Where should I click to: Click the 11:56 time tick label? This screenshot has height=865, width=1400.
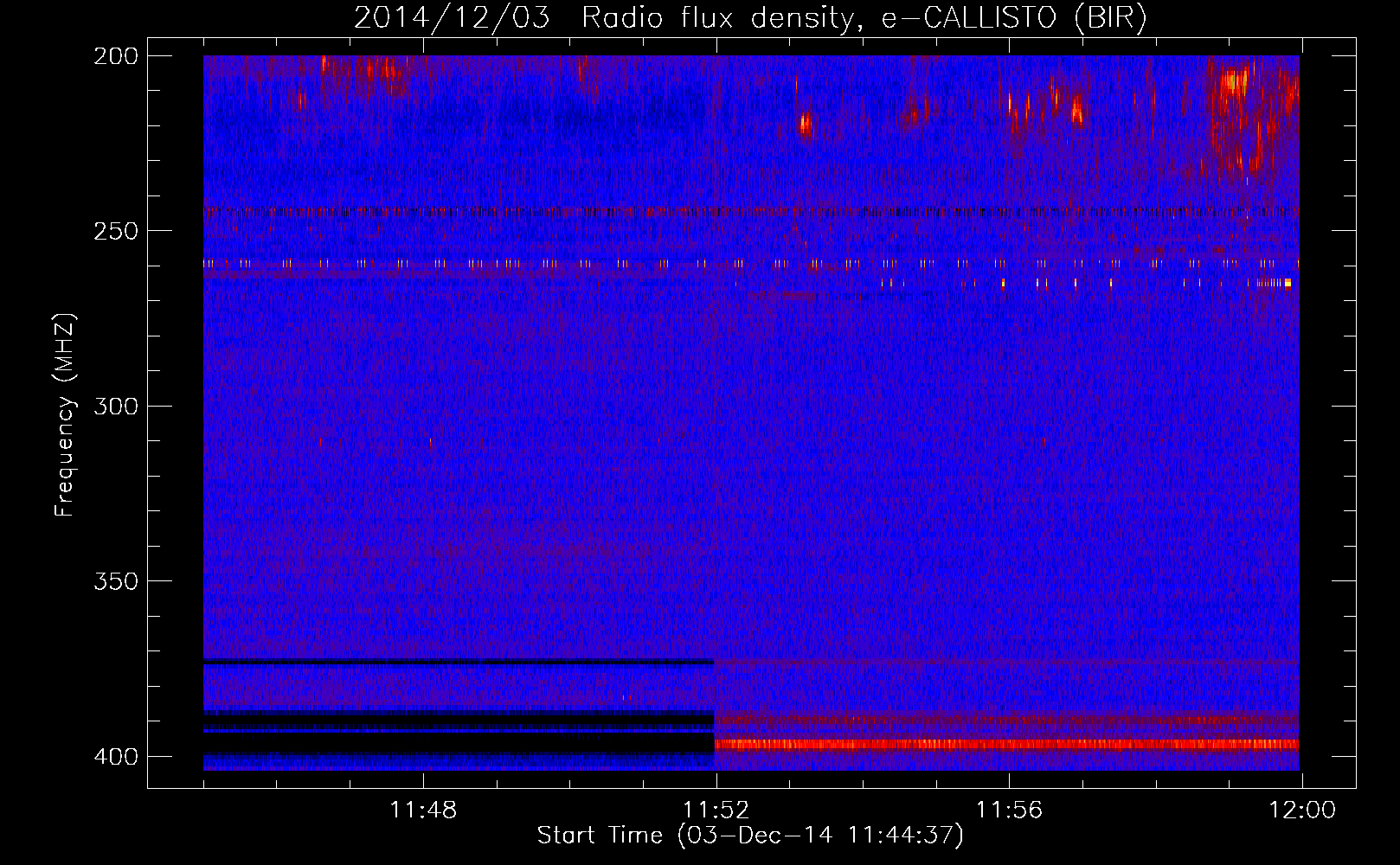point(1009,810)
